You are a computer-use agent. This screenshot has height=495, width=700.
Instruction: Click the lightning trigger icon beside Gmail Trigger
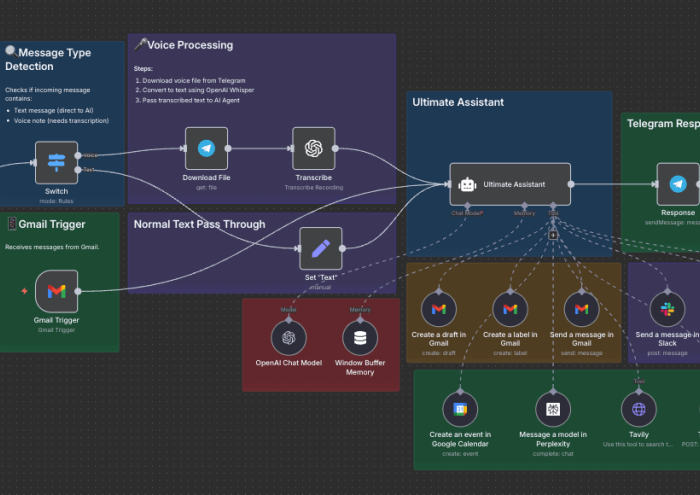coord(24,291)
